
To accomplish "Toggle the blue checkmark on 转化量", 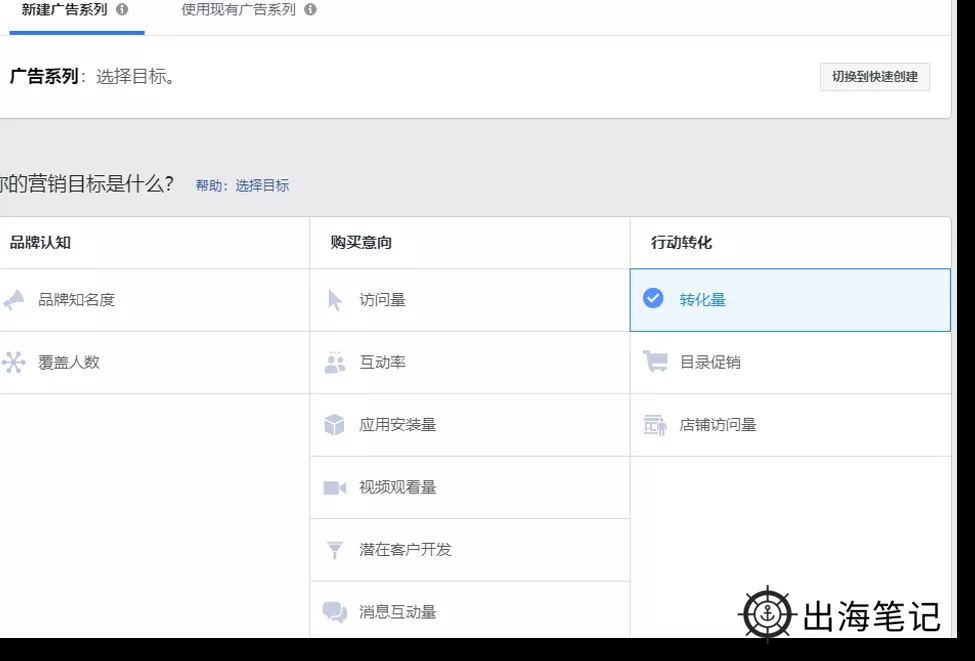I will click(653, 298).
